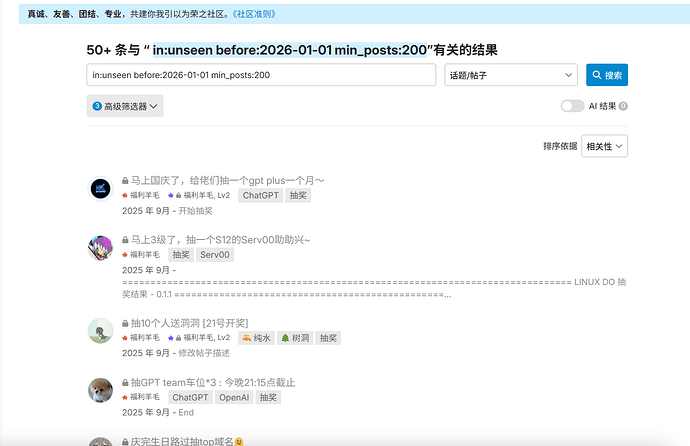The height and width of the screenshot is (446, 690).
Task: Click ChatGPT tag on gpt plus topic
Action: [x=261, y=195]
